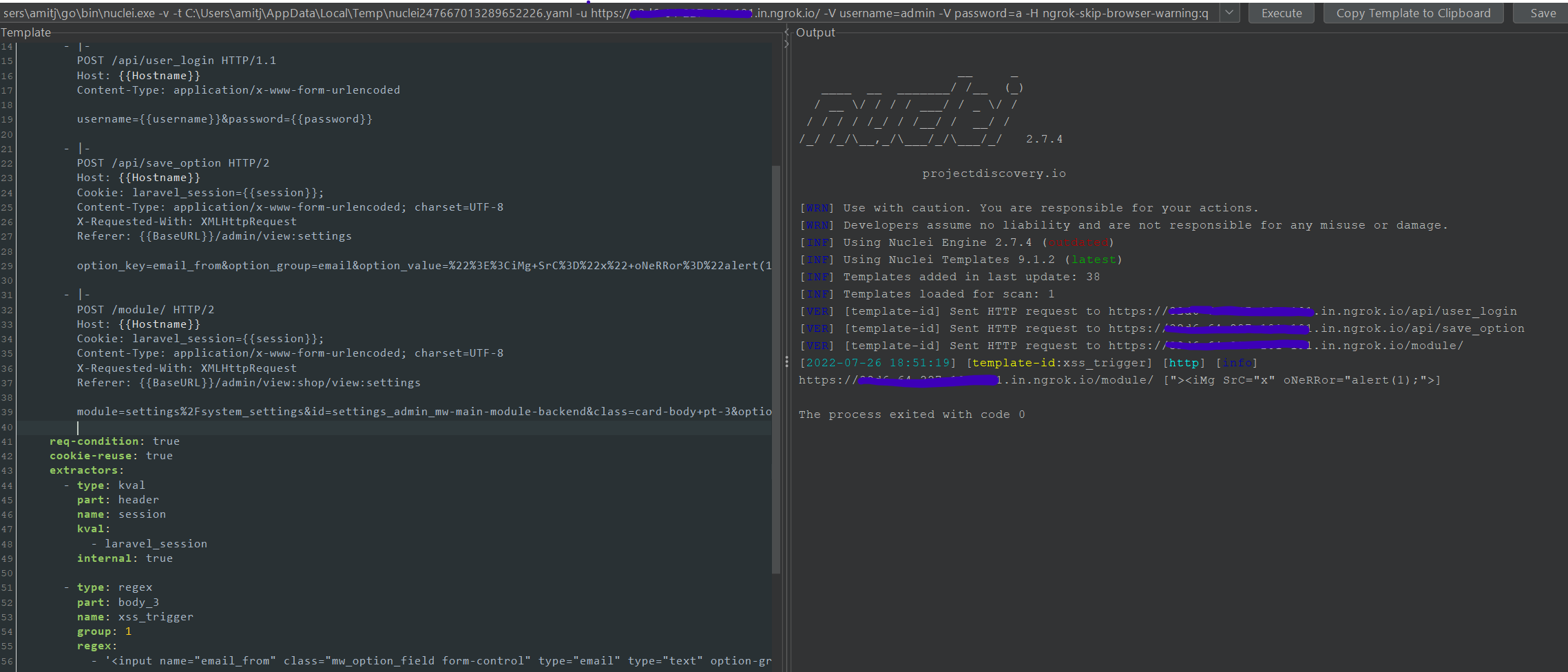Place cursor on the req-condition: true line
This screenshot has width=1568, height=672.
pos(114,441)
